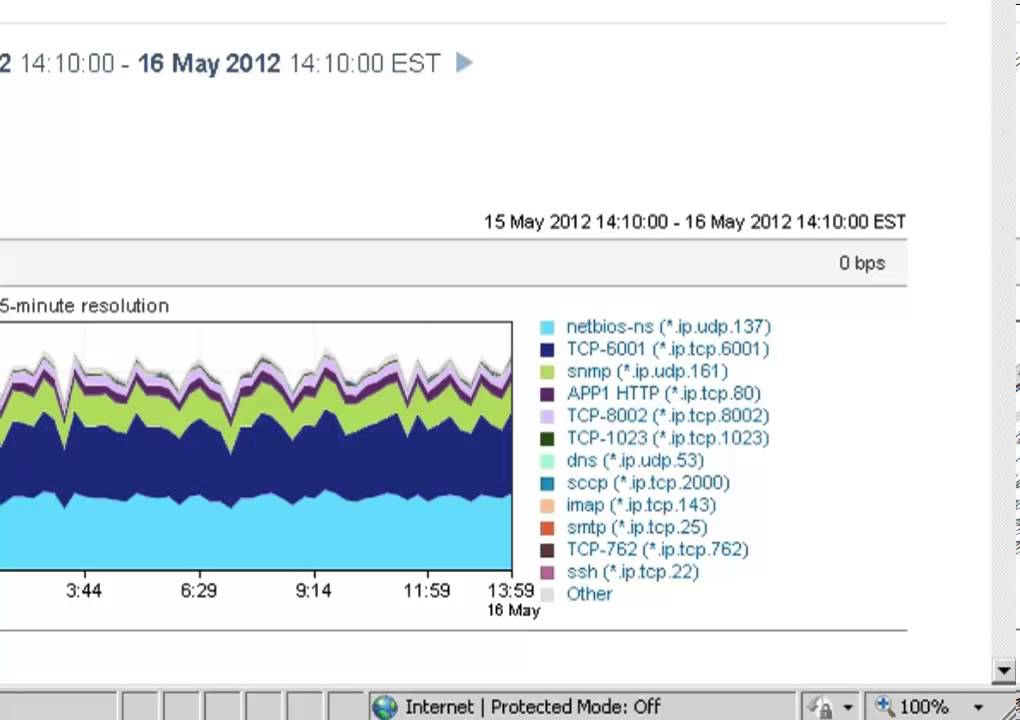Click the TCP-1023 dark green legend swatch
The height and width of the screenshot is (720, 1020).
547,439
